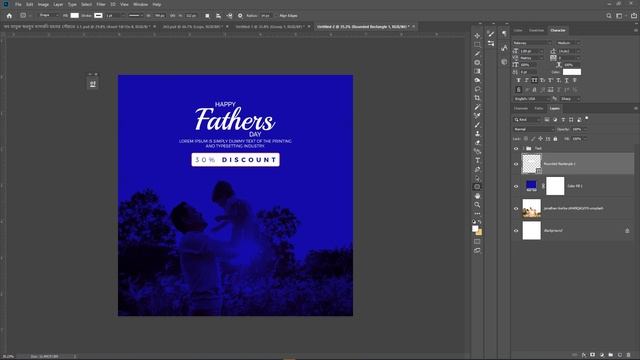
Task: Toggle Quick Mask mode icon
Action: pos(477,242)
